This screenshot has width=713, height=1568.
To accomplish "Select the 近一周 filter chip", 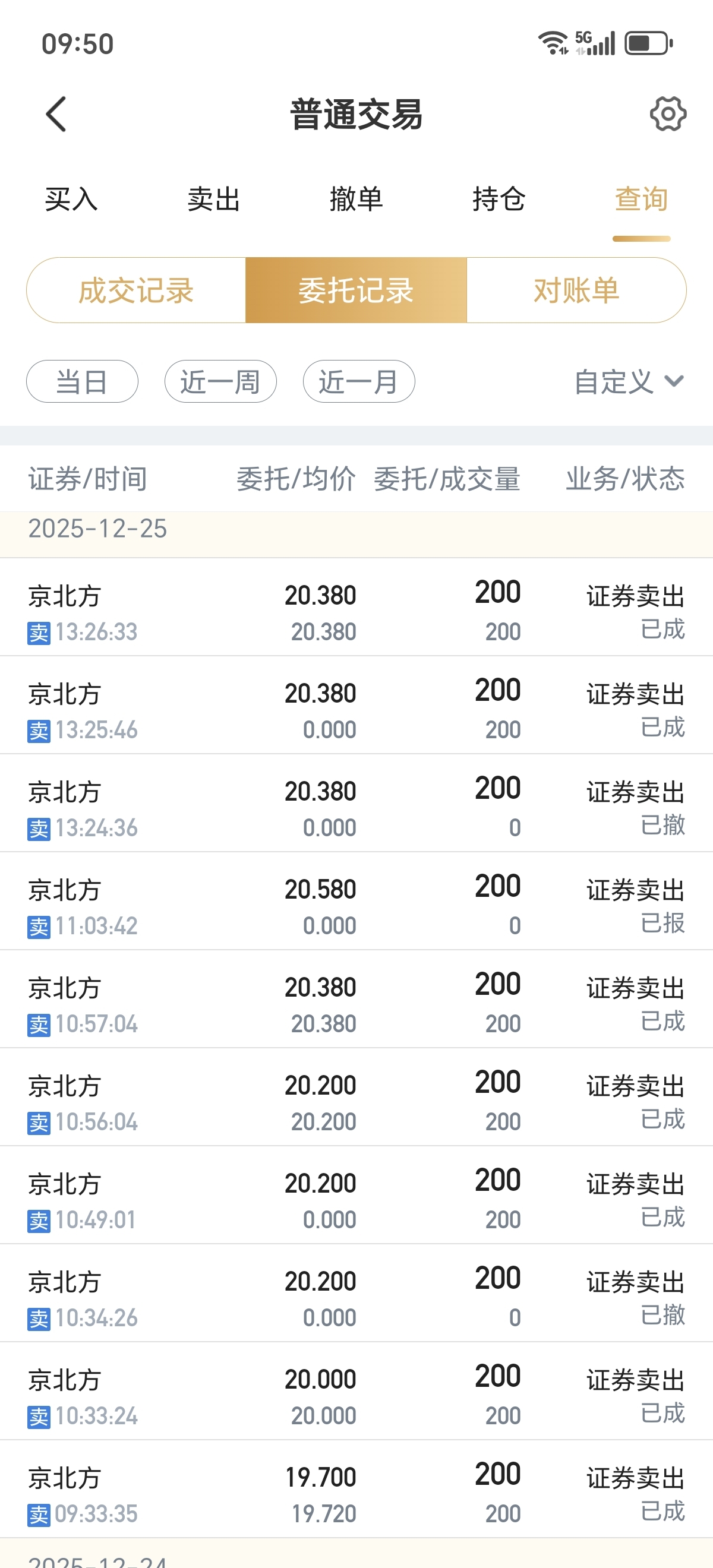I will (220, 382).
